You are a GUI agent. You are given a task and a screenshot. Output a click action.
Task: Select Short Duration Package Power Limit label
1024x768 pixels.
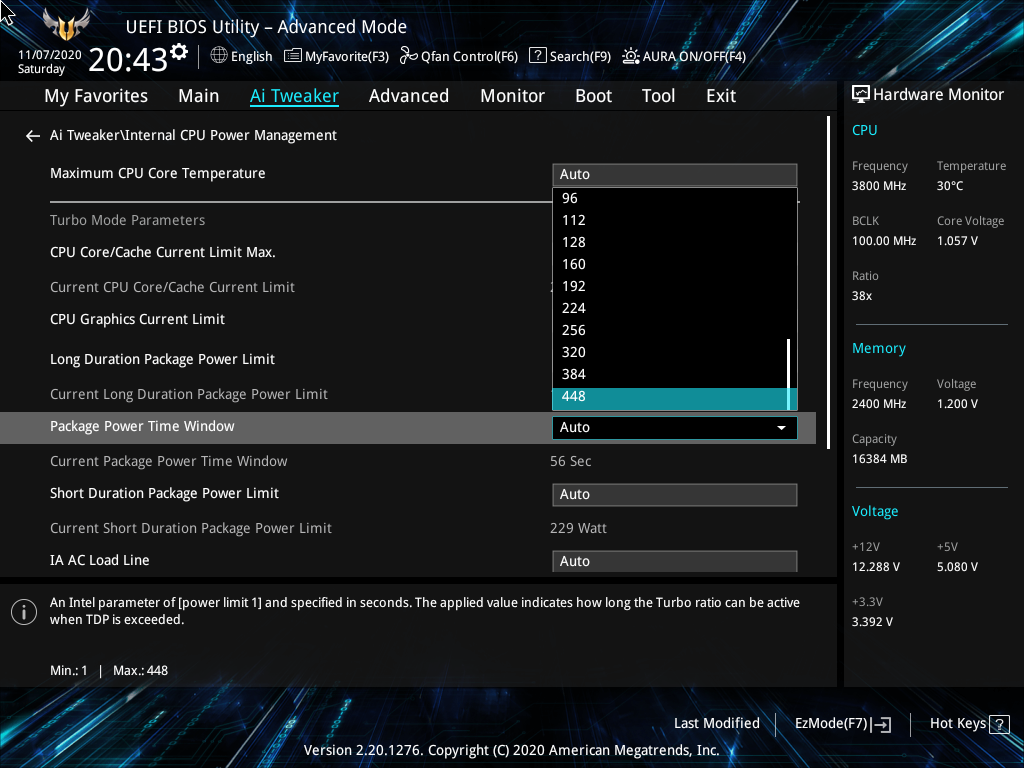[x=165, y=494]
